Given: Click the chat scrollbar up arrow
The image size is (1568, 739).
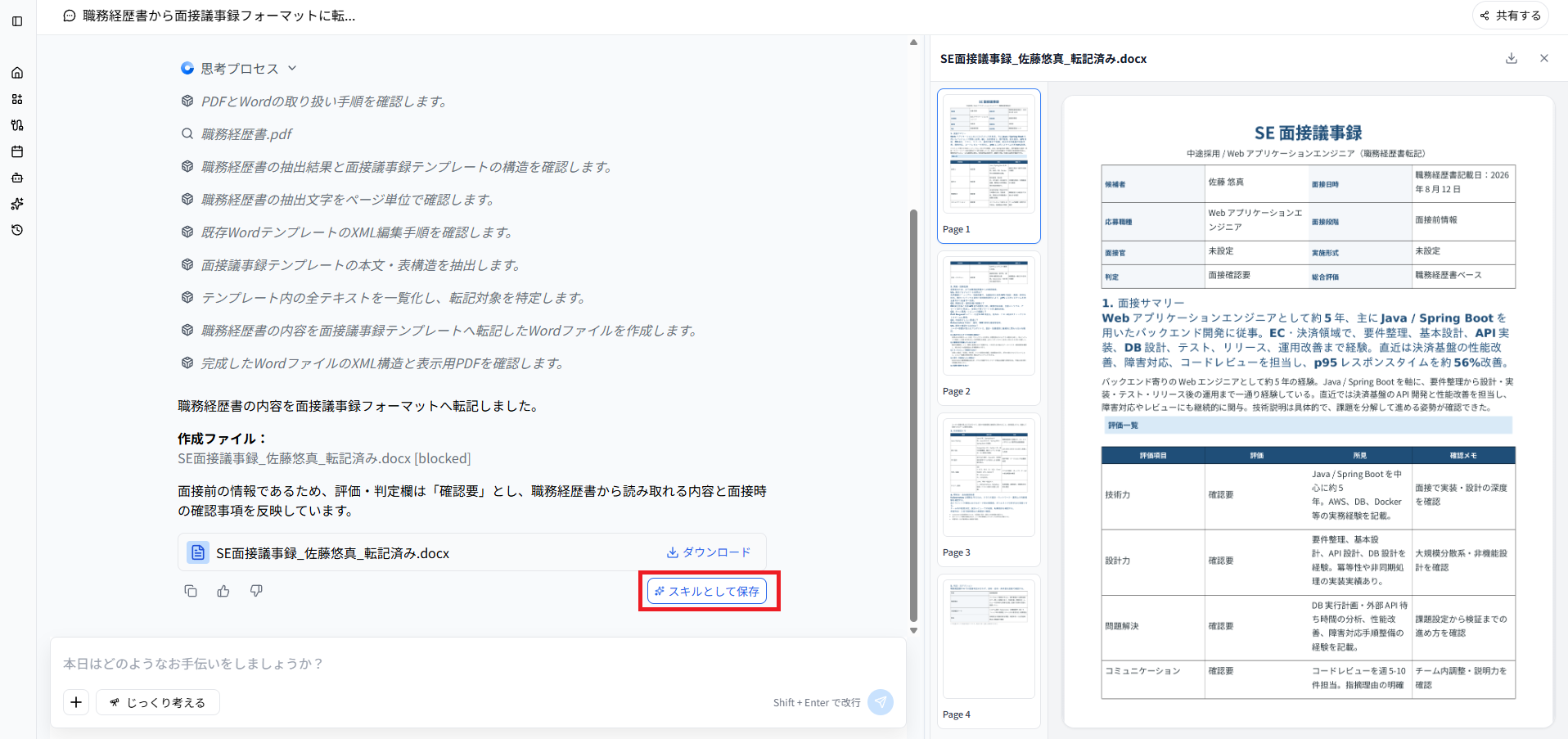Looking at the screenshot, I should point(913,43).
